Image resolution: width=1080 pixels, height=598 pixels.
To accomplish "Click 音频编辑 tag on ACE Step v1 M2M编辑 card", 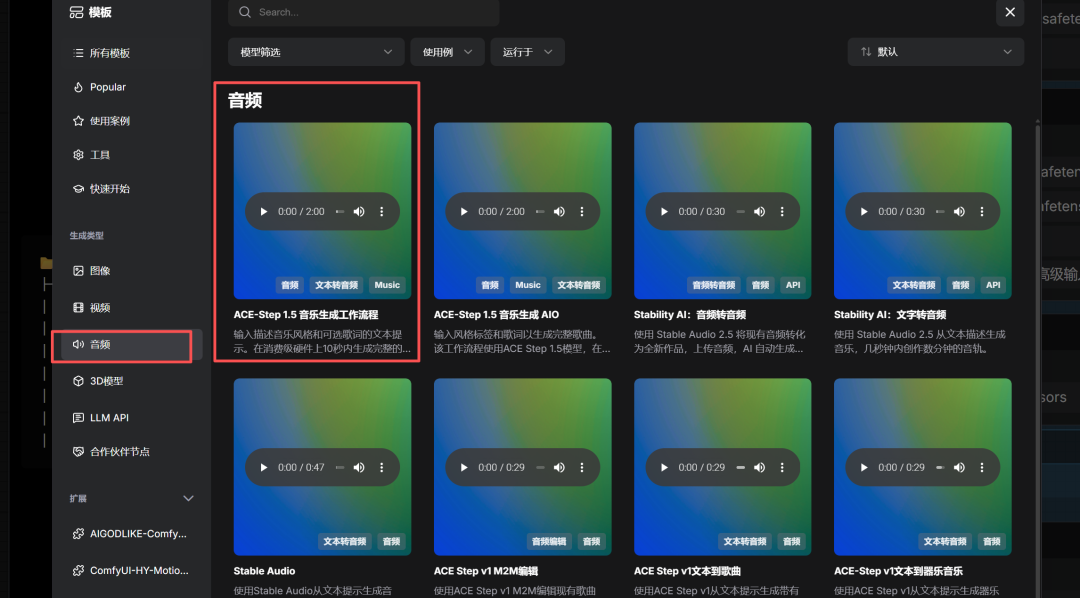I will click(549, 542).
